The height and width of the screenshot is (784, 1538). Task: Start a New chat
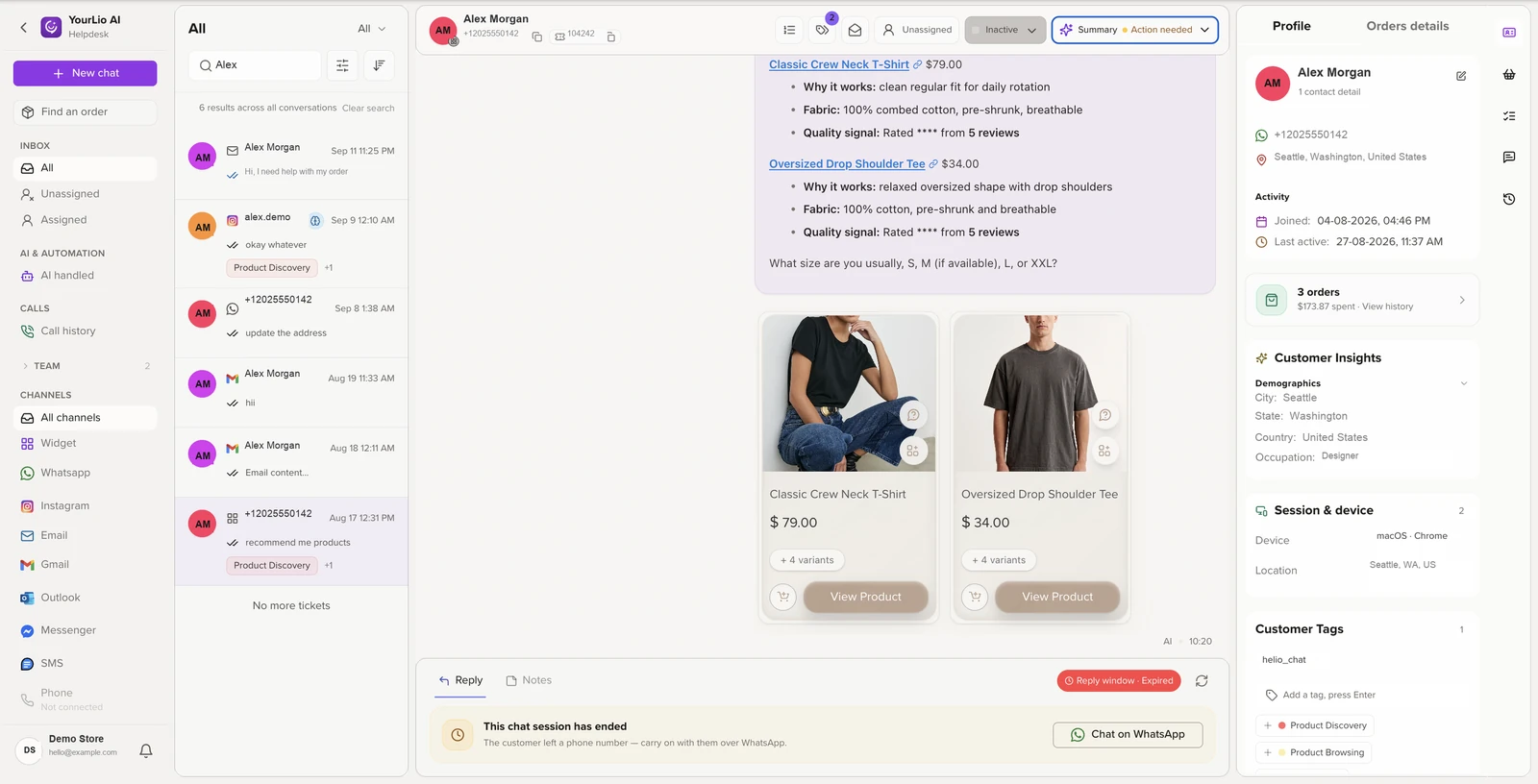[86, 73]
